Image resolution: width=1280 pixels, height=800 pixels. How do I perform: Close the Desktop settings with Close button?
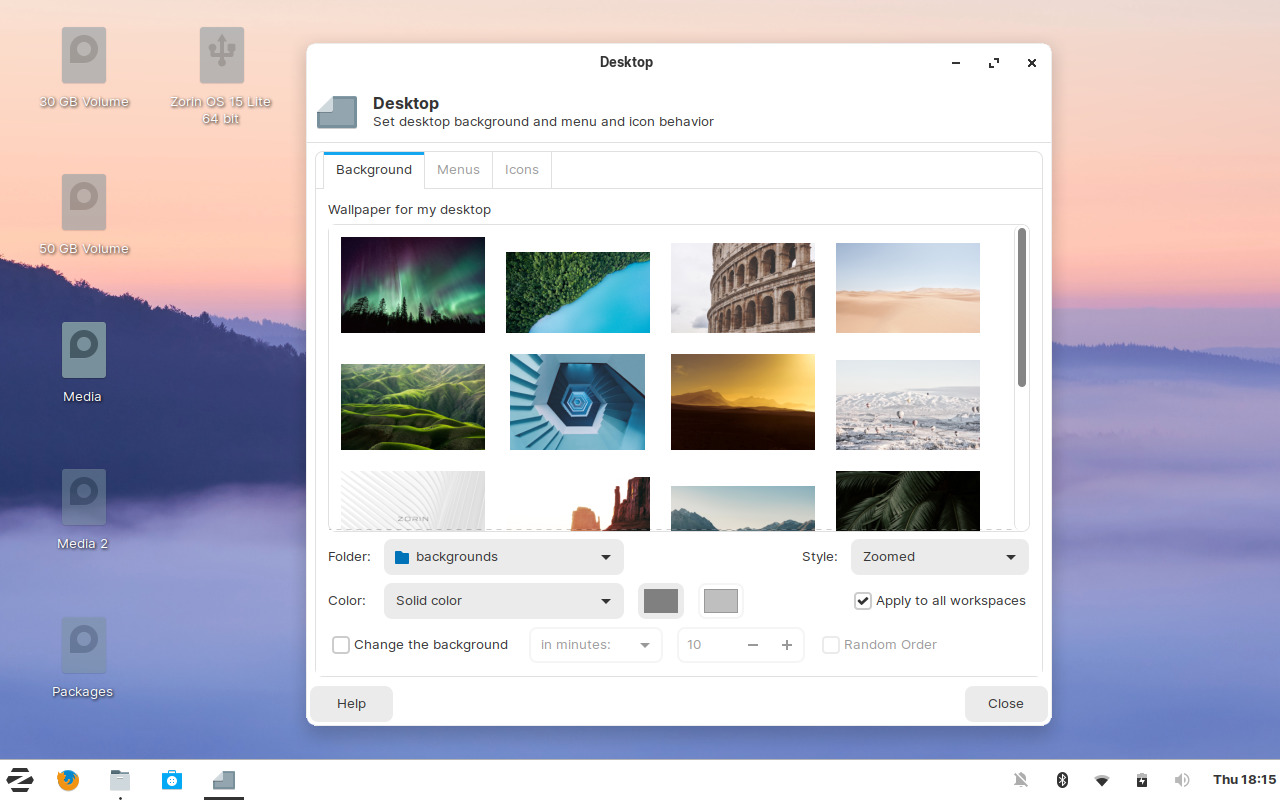point(1006,703)
